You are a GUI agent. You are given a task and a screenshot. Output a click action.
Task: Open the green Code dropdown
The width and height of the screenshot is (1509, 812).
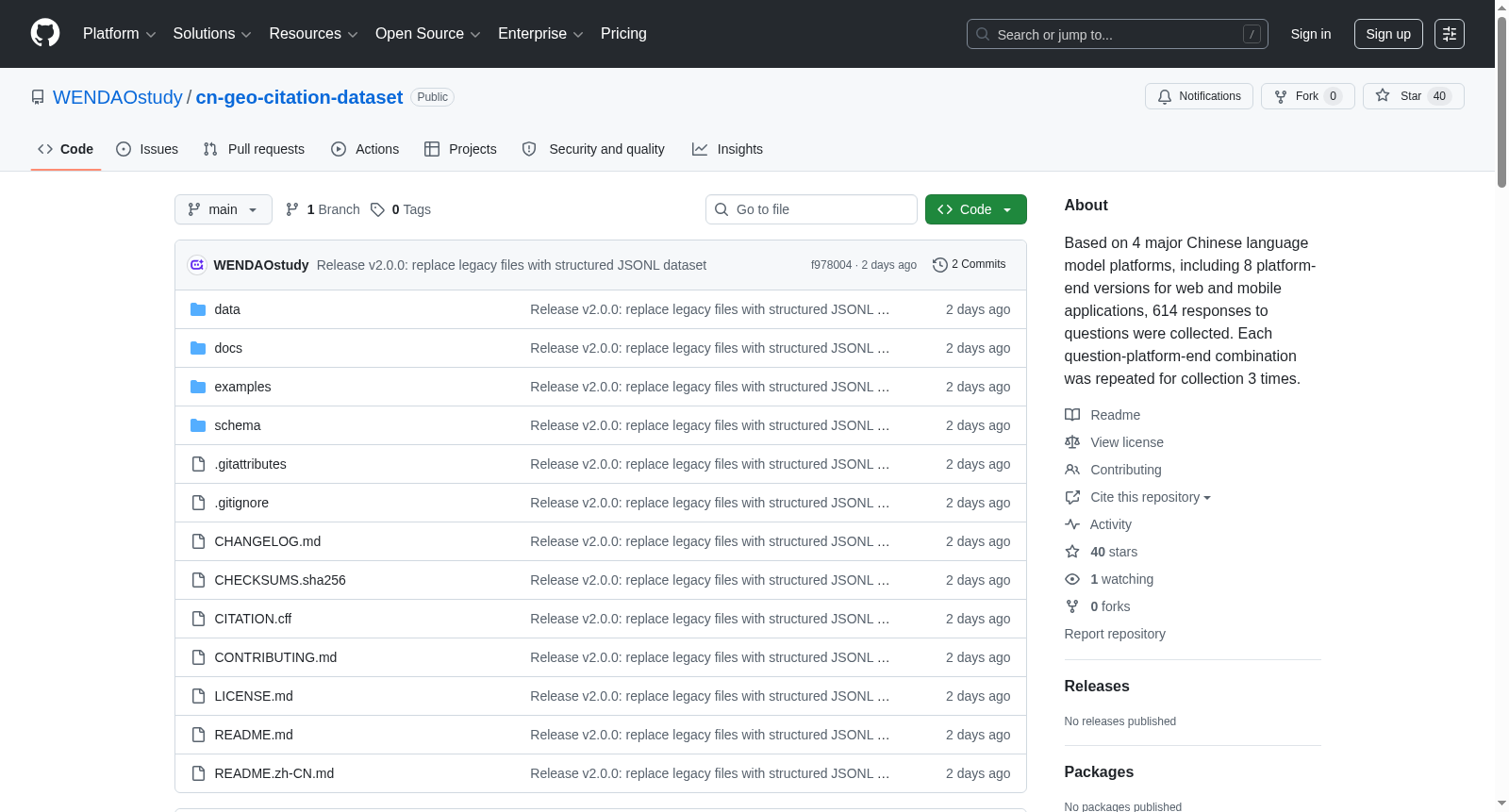976,209
